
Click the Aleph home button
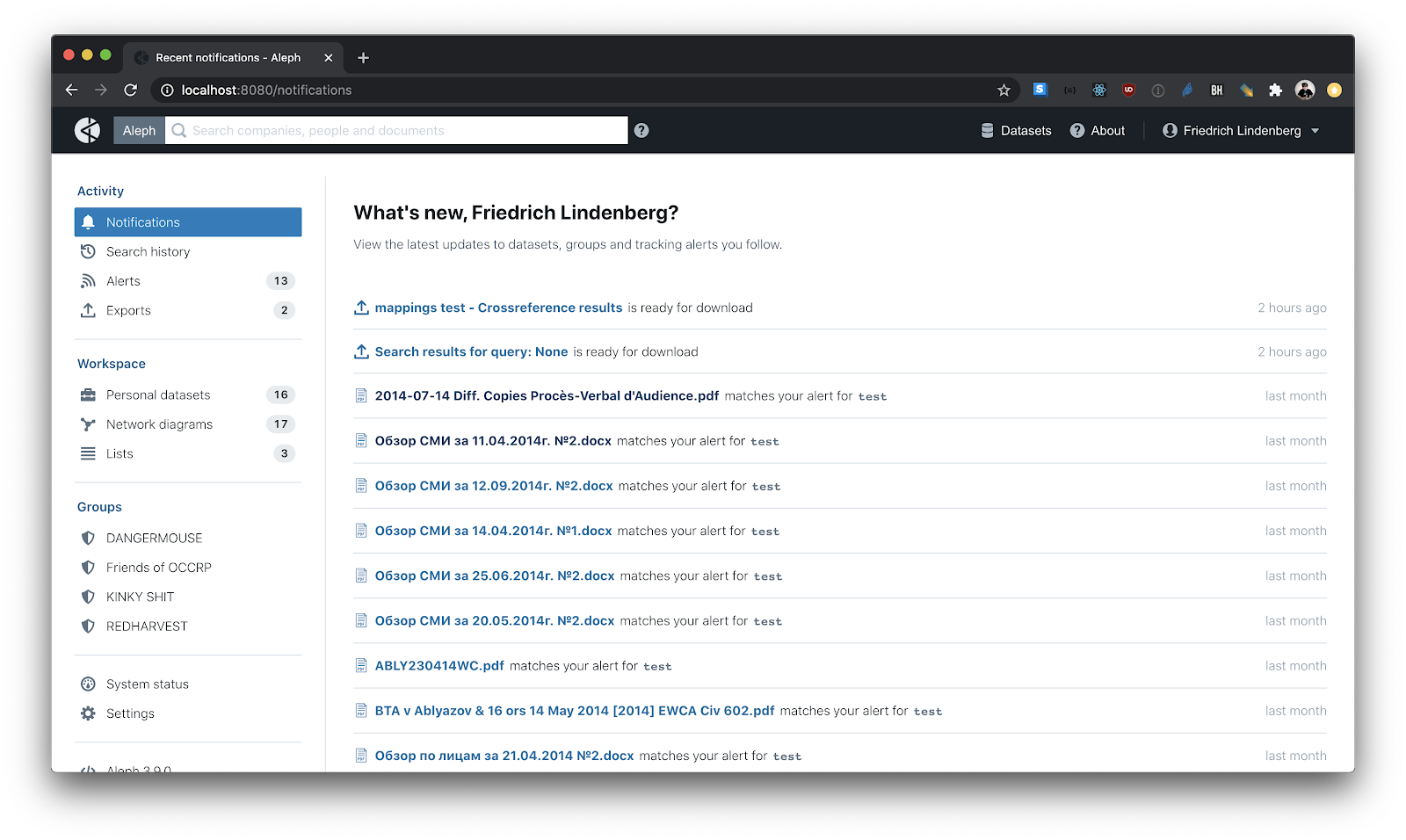point(139,130)
